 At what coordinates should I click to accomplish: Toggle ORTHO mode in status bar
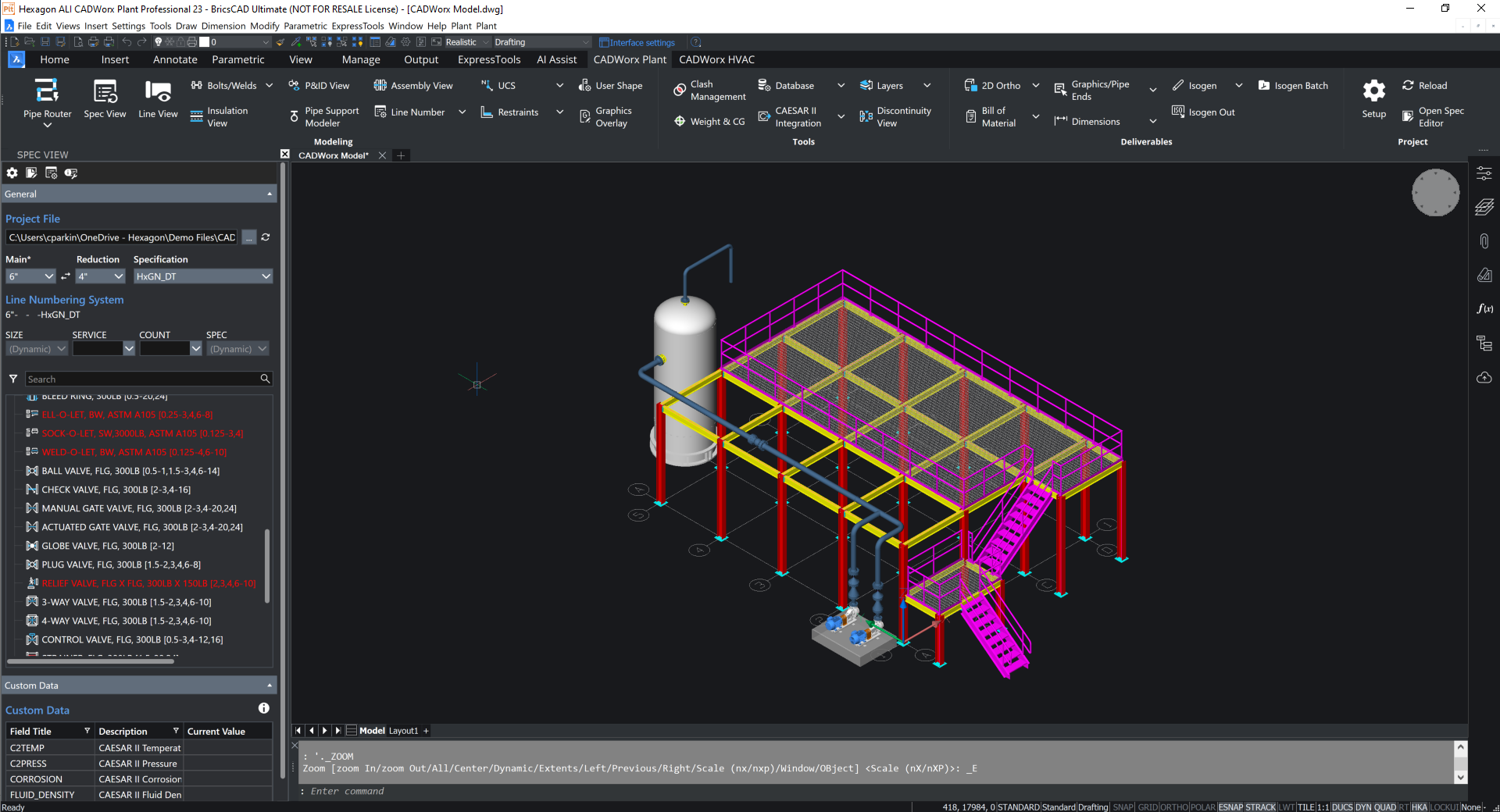tap(1174, 807)
